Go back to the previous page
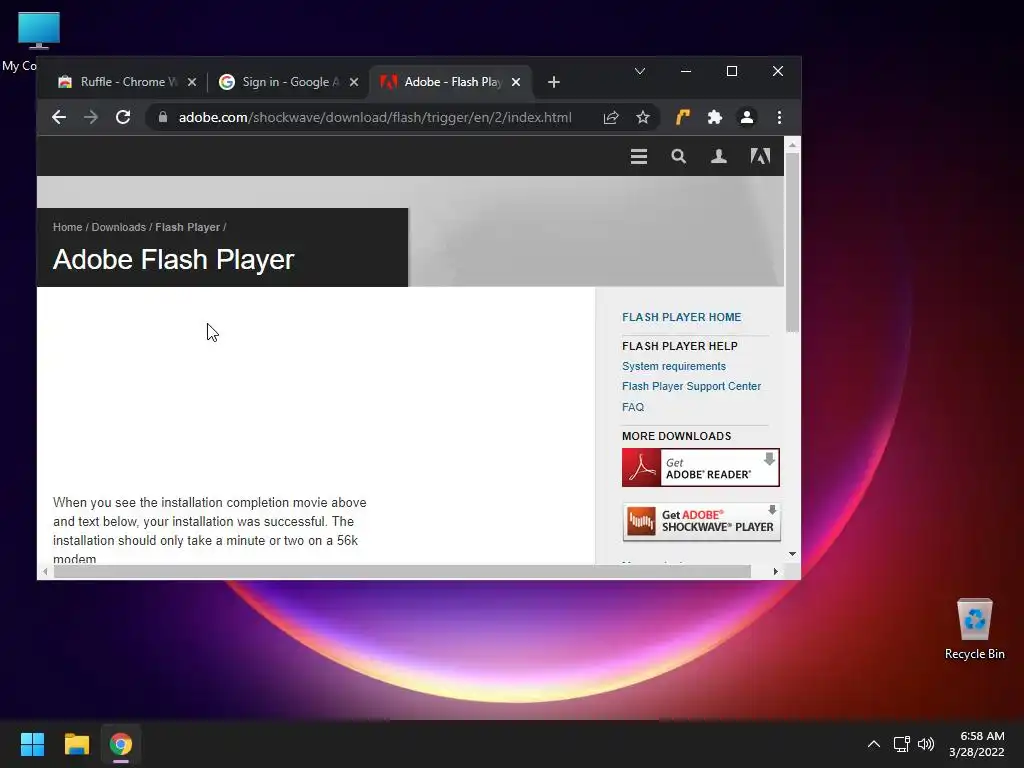Viewport: 1024px width, 768px height. coord(59,118)
